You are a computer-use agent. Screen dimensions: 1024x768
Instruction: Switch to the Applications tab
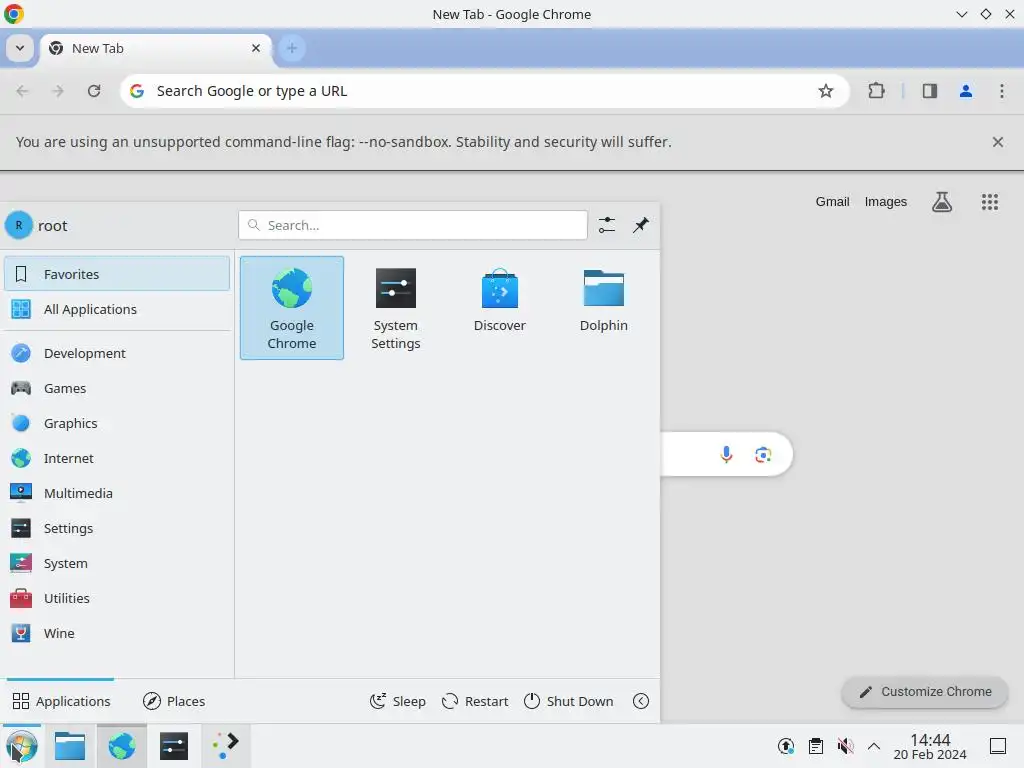[61, 701]
